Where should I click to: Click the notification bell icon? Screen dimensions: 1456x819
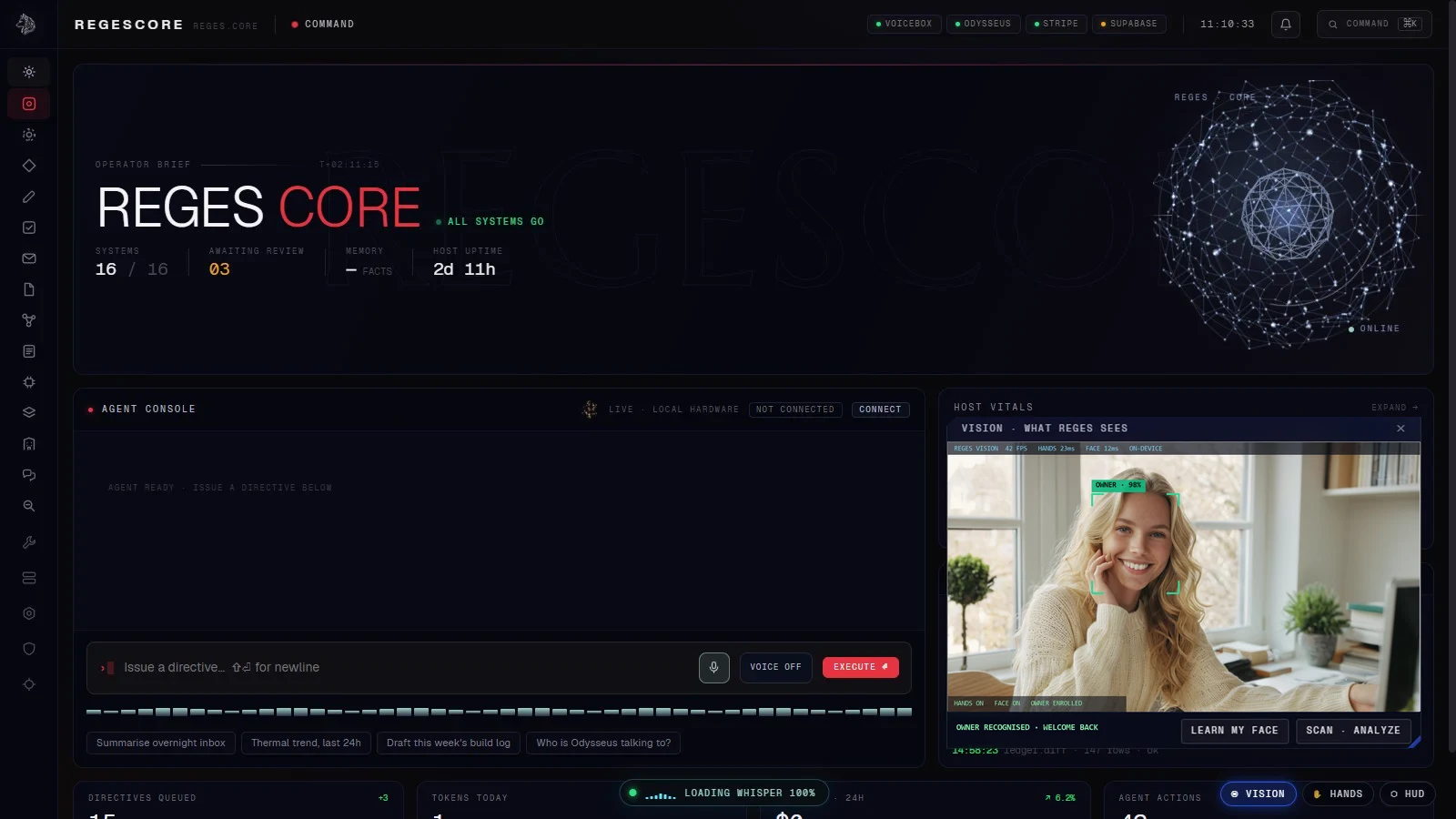pyautogui.click(x=1286, y=25)
